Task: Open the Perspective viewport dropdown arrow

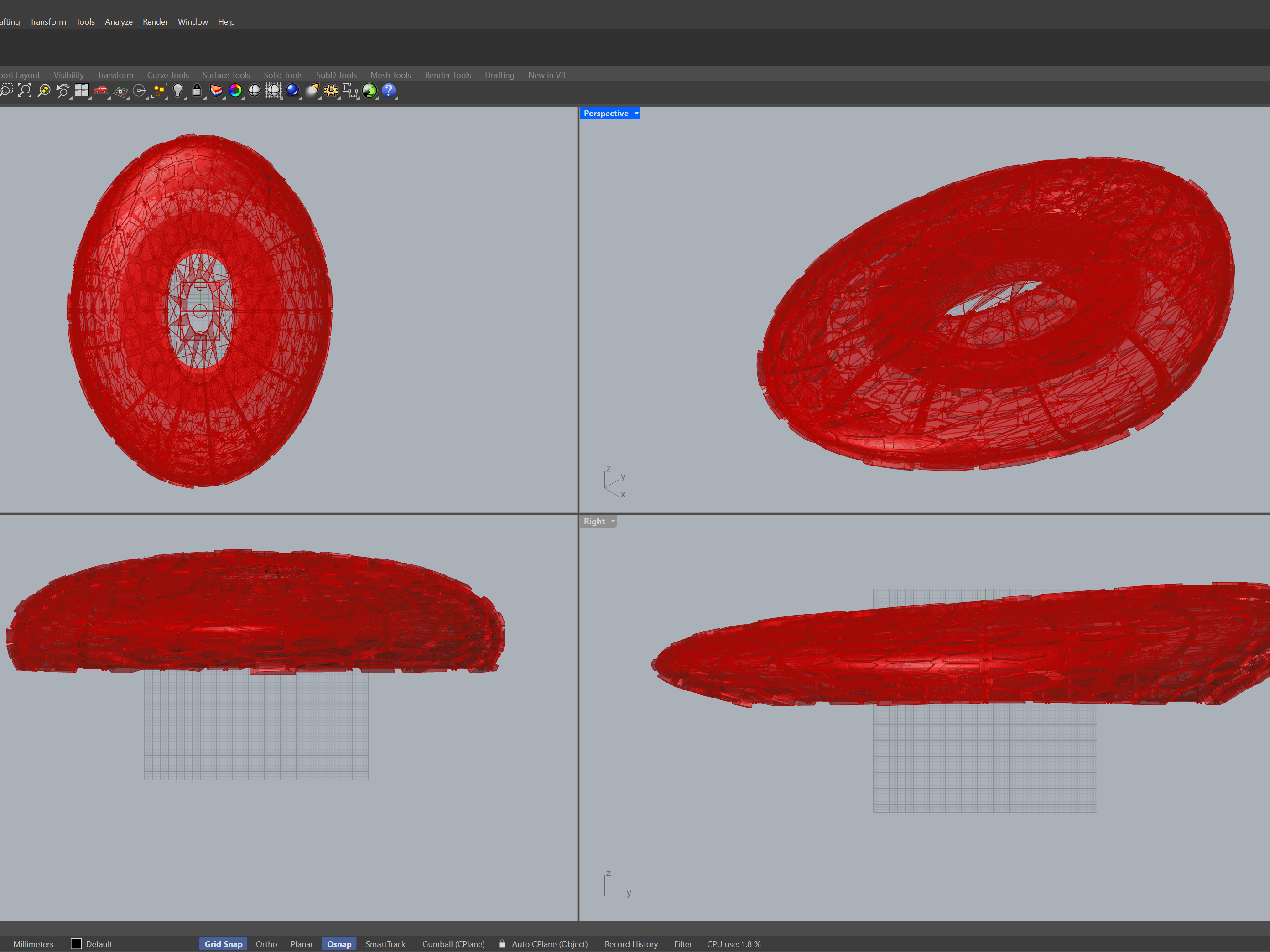Action: point(636,114)
